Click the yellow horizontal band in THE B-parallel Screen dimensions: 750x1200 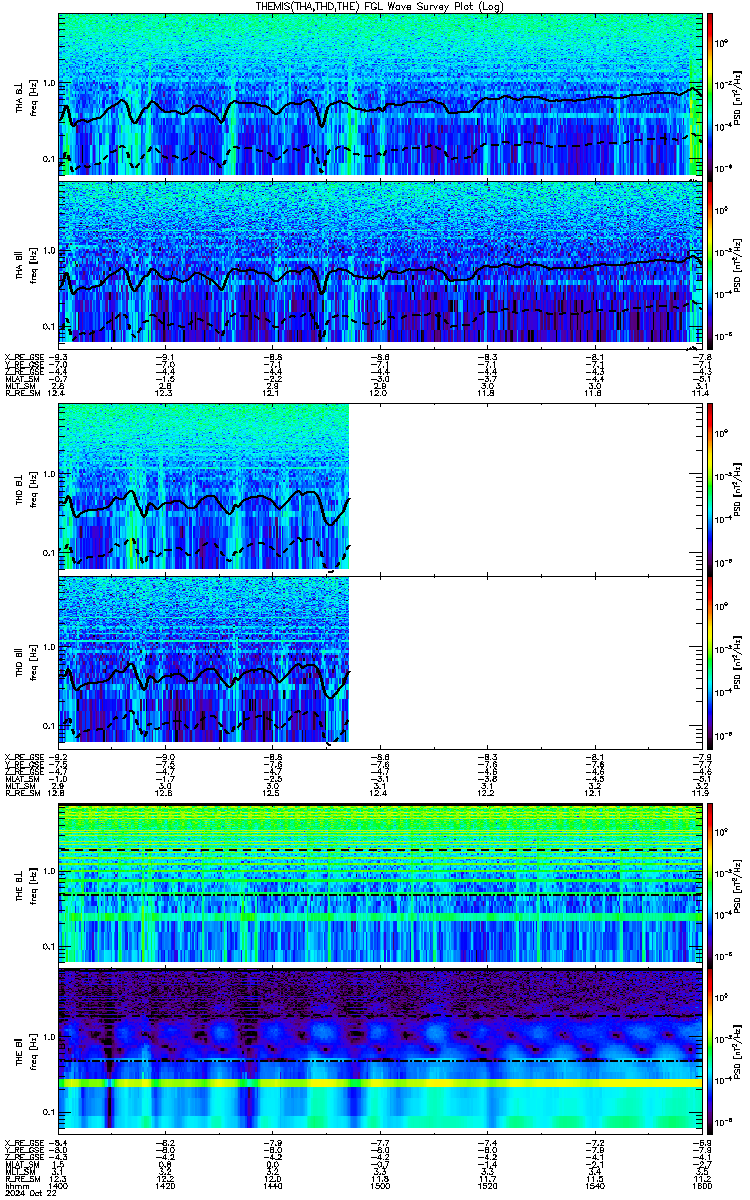coord(380,1083)
